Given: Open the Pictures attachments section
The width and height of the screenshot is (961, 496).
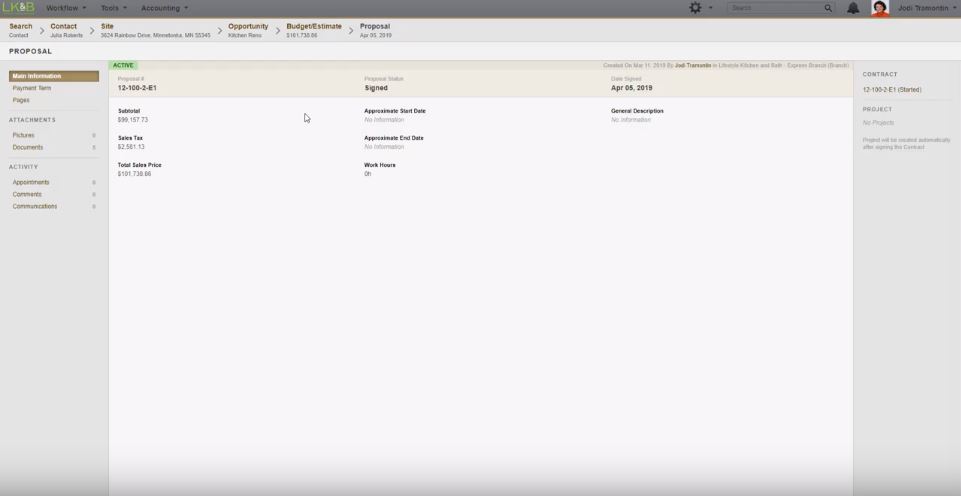Looking at the screenshot, I should [24, 135].
